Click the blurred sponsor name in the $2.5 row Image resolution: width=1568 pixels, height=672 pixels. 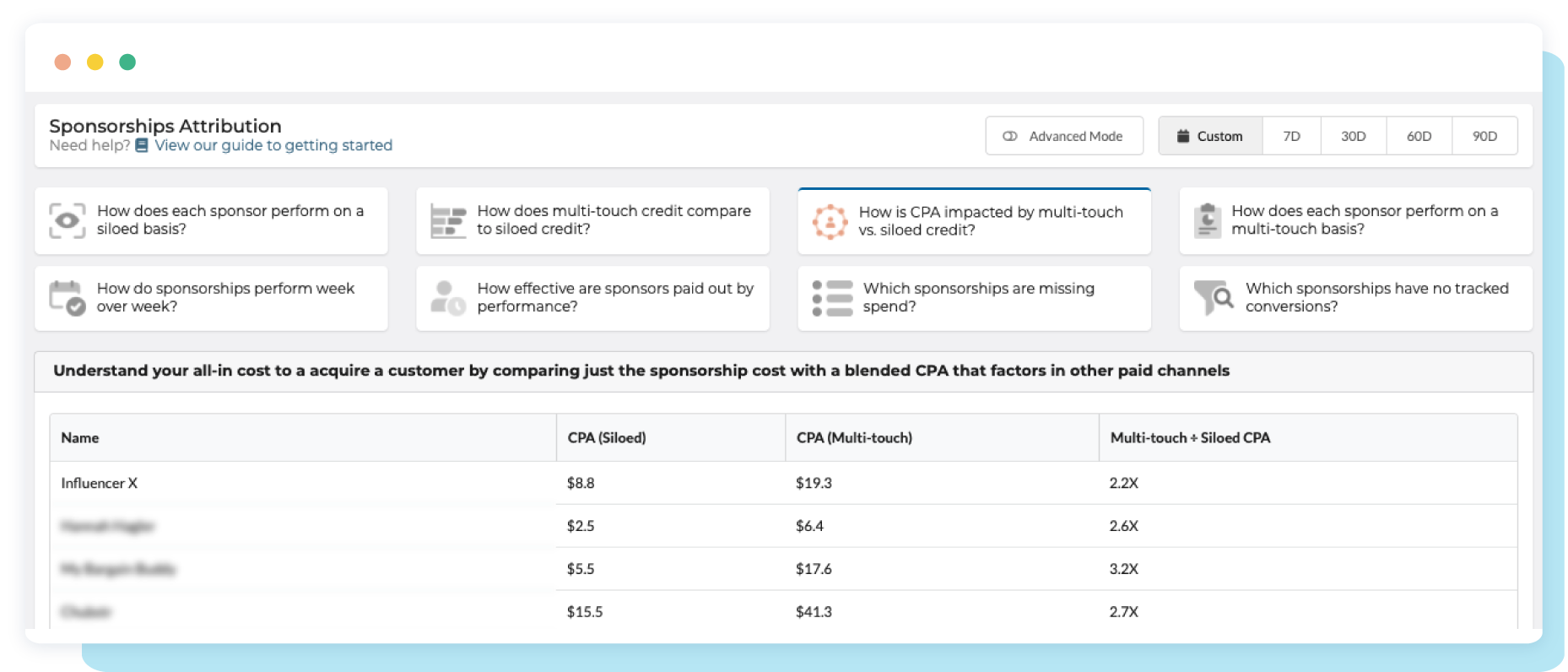(107, 526)
